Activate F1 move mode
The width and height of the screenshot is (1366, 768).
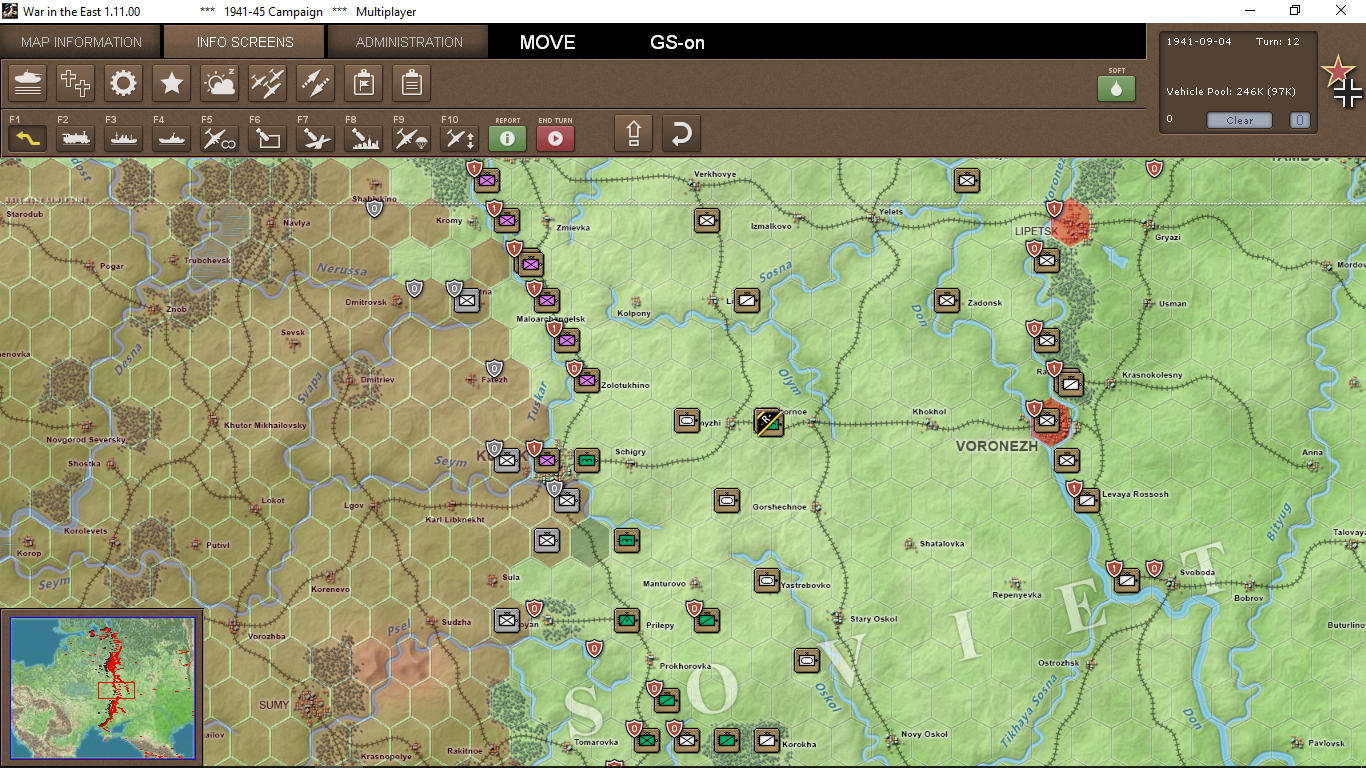coord(27,138)
